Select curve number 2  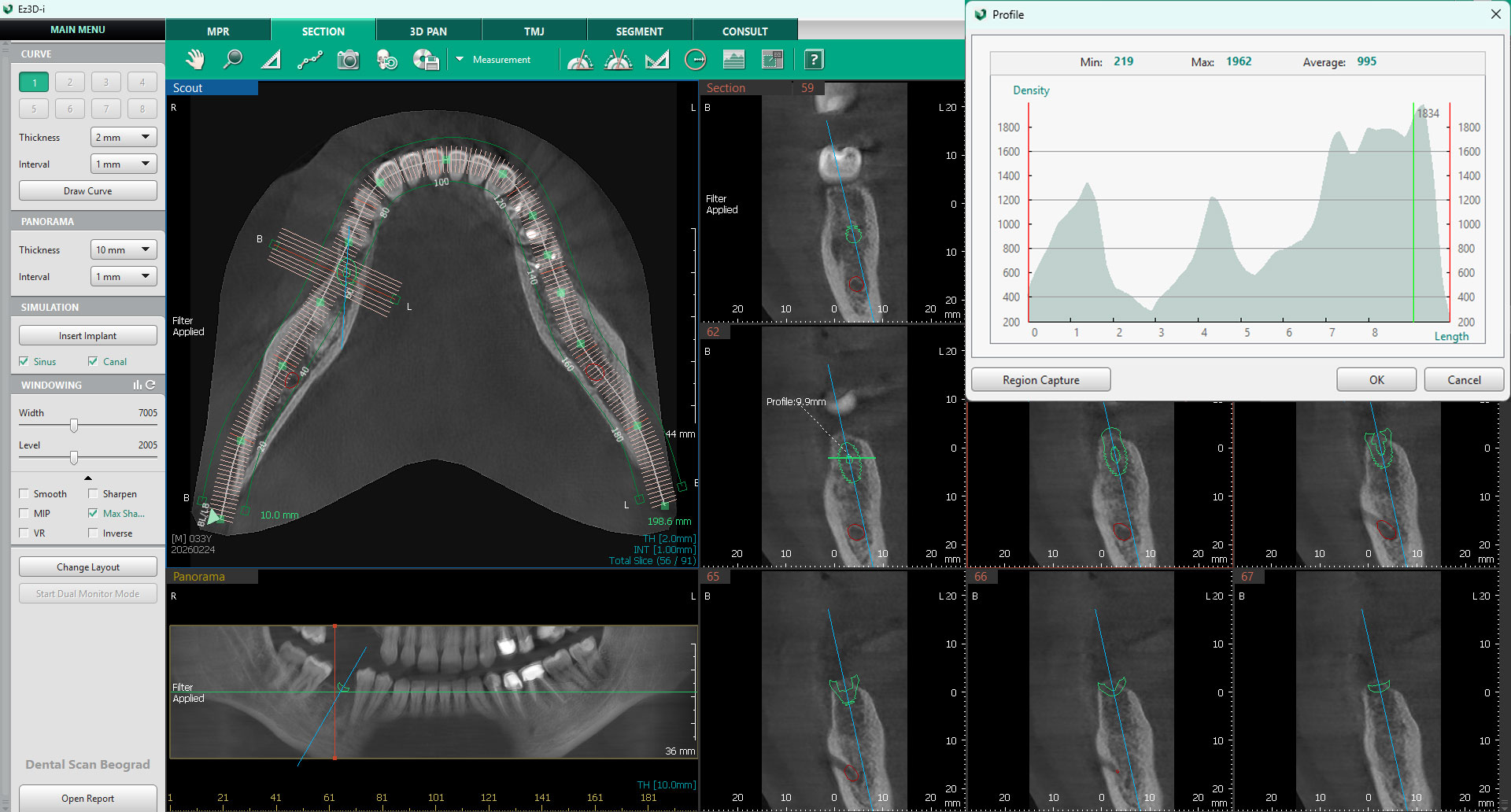pyautogui.click(x=70, y=82)
